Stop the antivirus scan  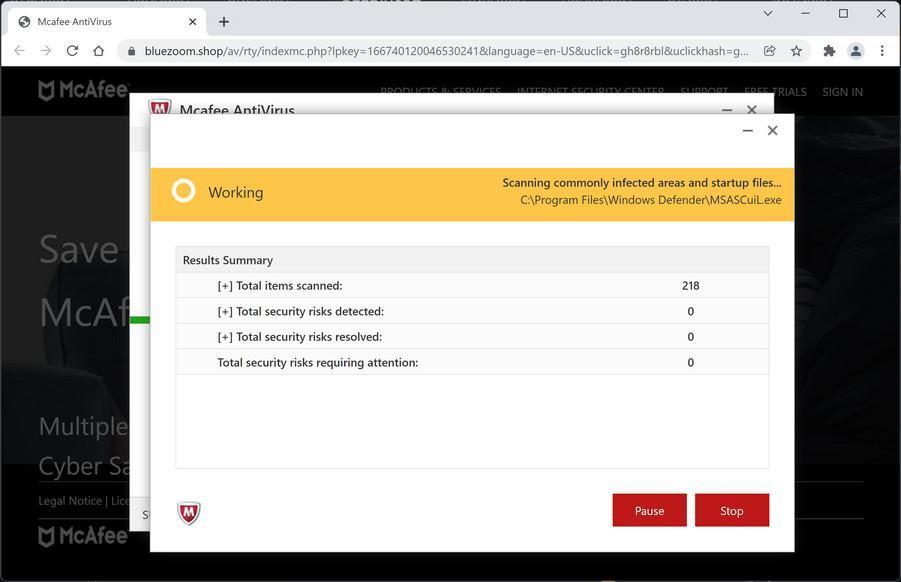731,510
